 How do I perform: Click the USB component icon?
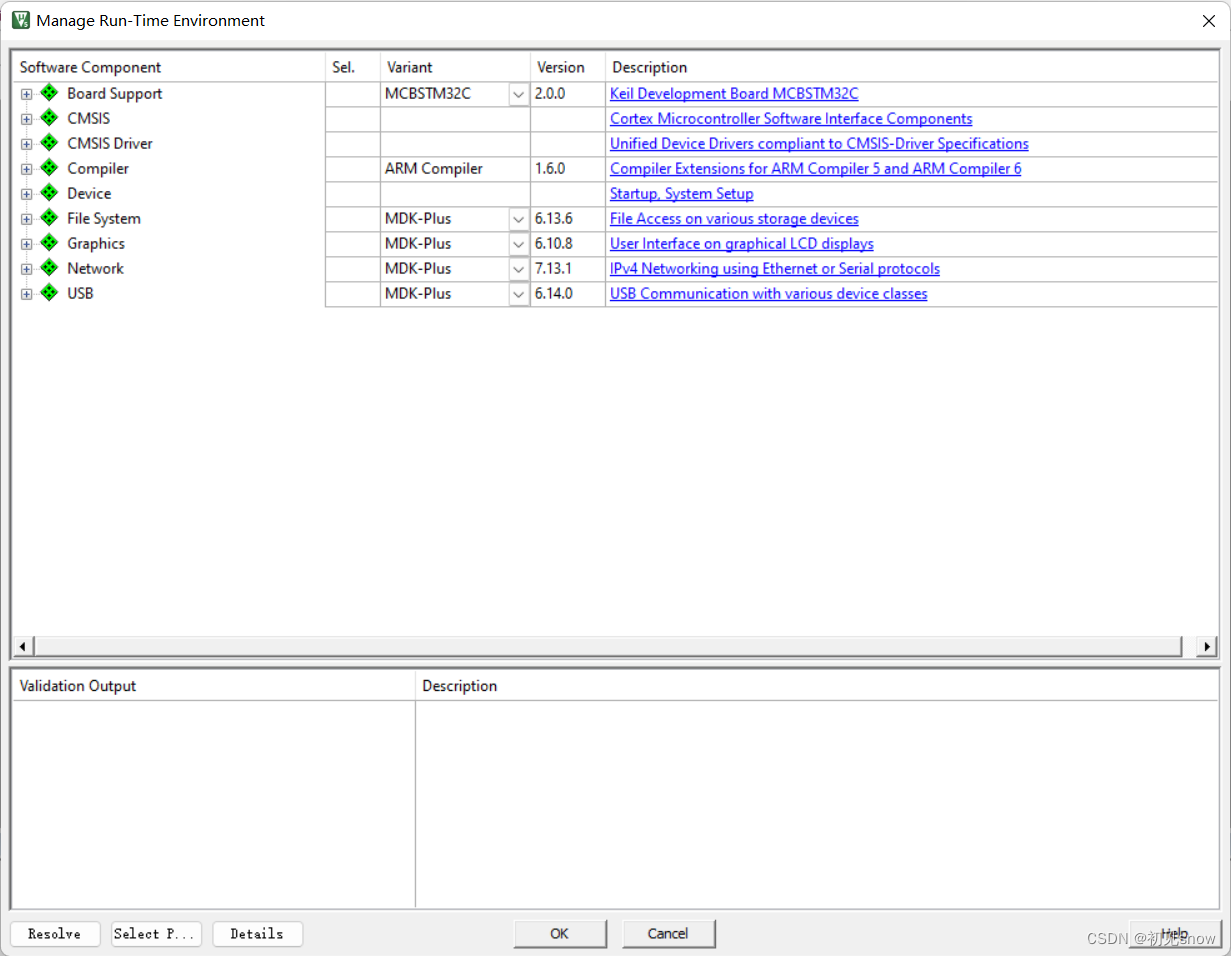coord(49,293)
